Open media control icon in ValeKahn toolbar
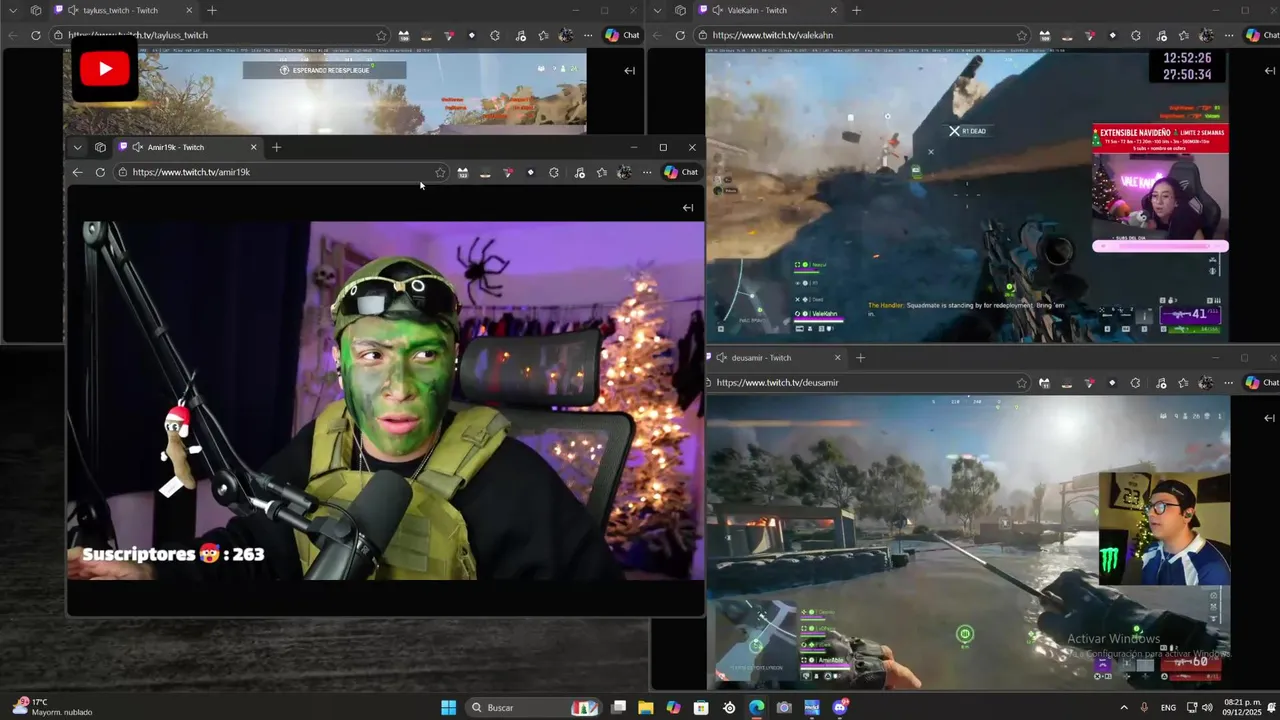 click(x=1161, y=35)
